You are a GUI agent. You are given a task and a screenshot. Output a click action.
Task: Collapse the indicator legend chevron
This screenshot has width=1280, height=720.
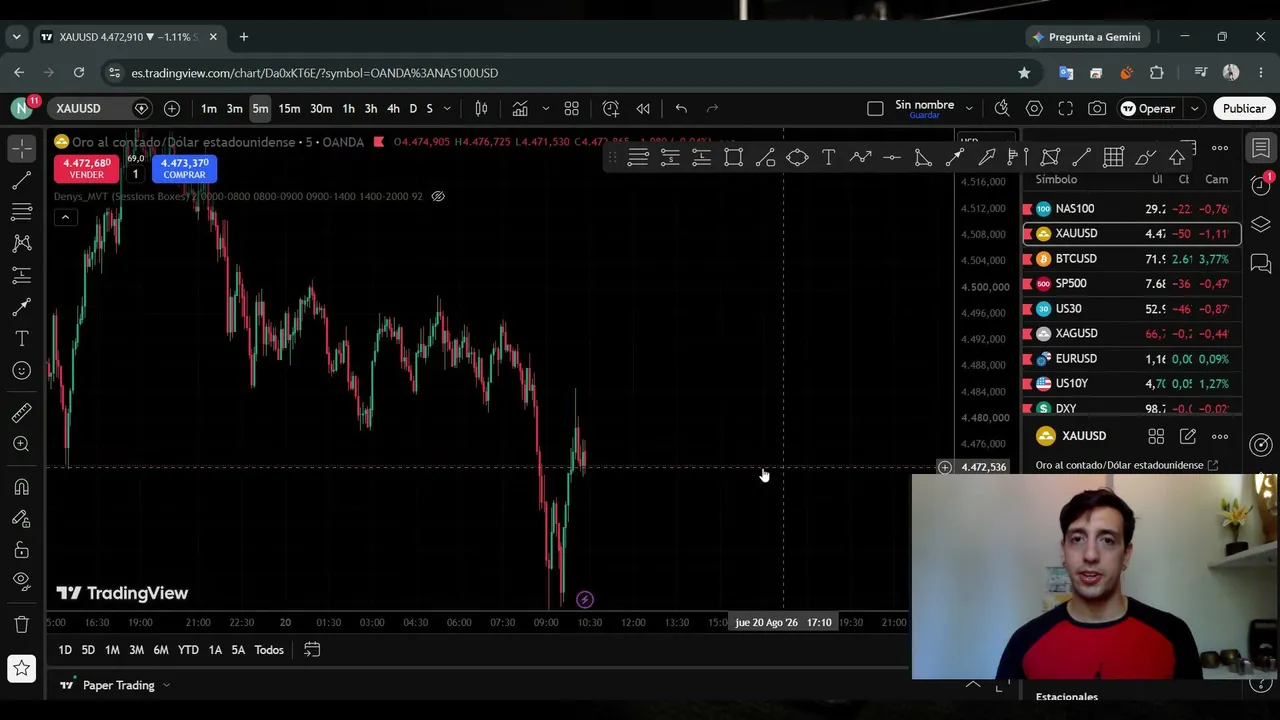[65, 217]
